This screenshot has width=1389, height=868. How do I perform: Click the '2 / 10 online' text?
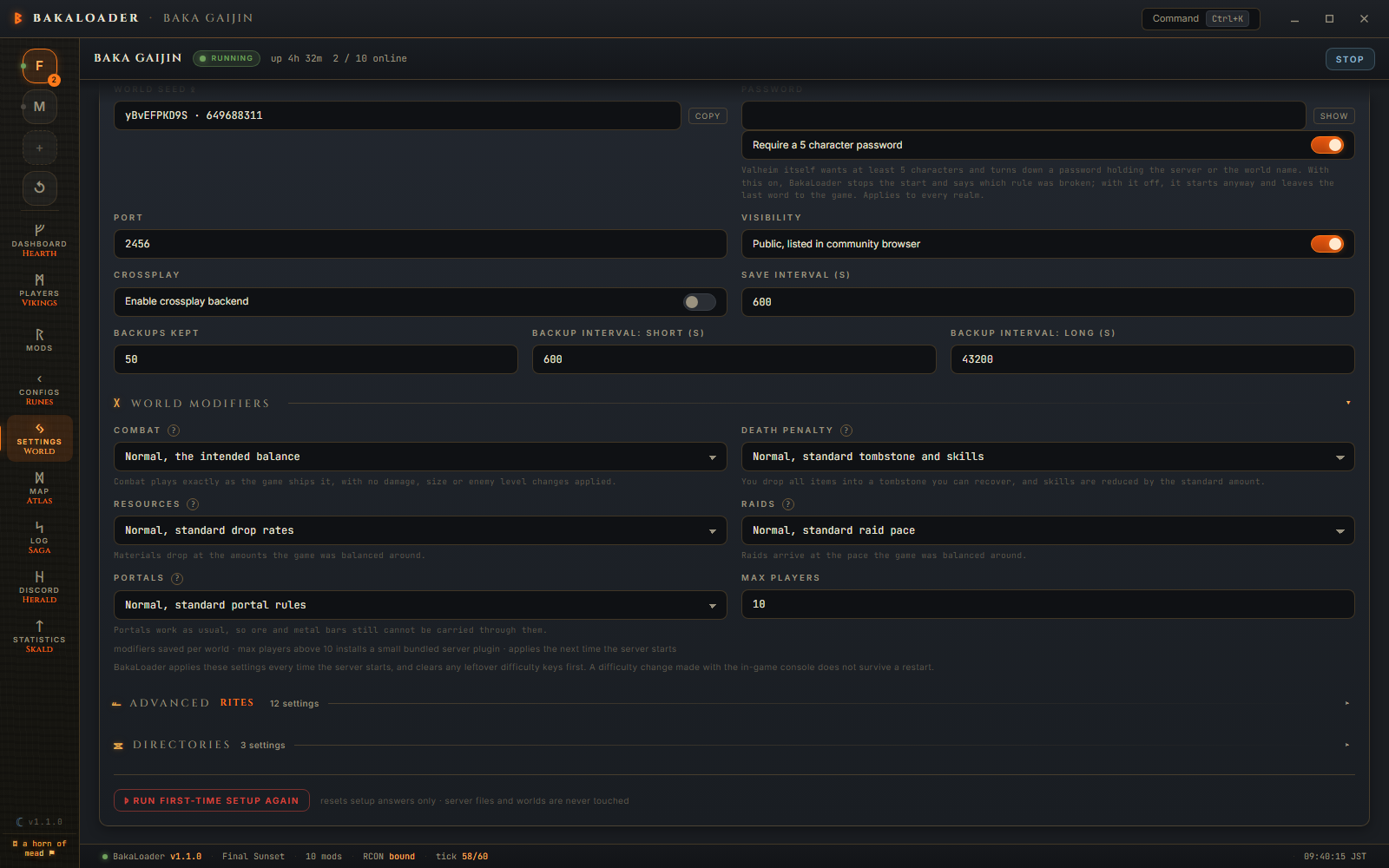point(370,58)
